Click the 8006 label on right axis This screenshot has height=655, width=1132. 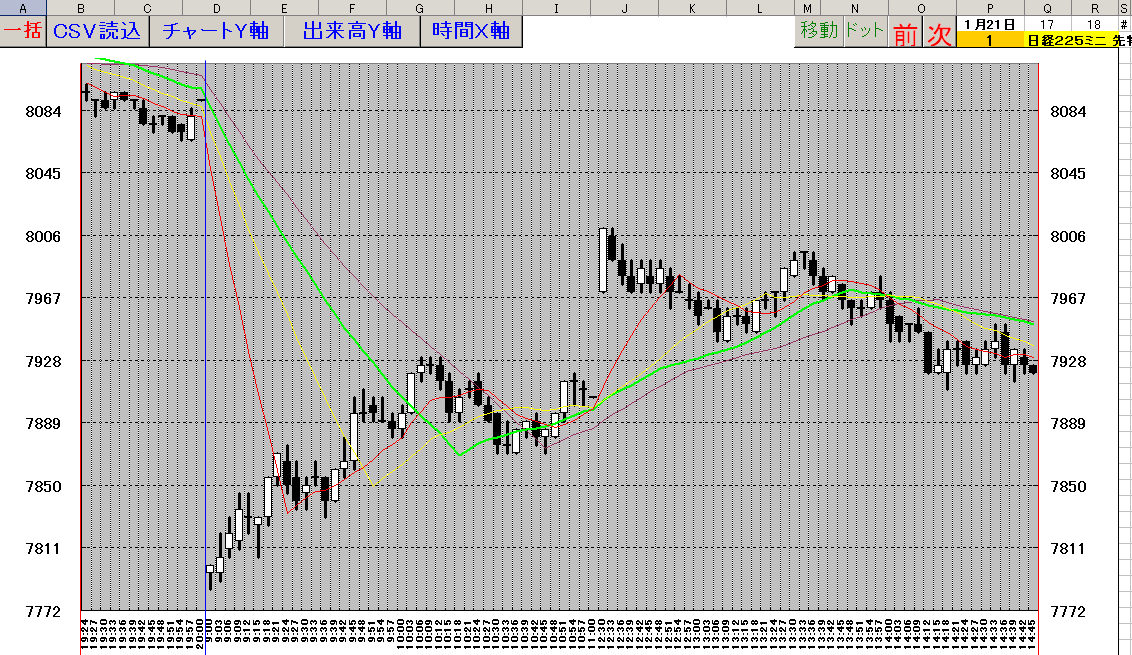[1068, 236]
